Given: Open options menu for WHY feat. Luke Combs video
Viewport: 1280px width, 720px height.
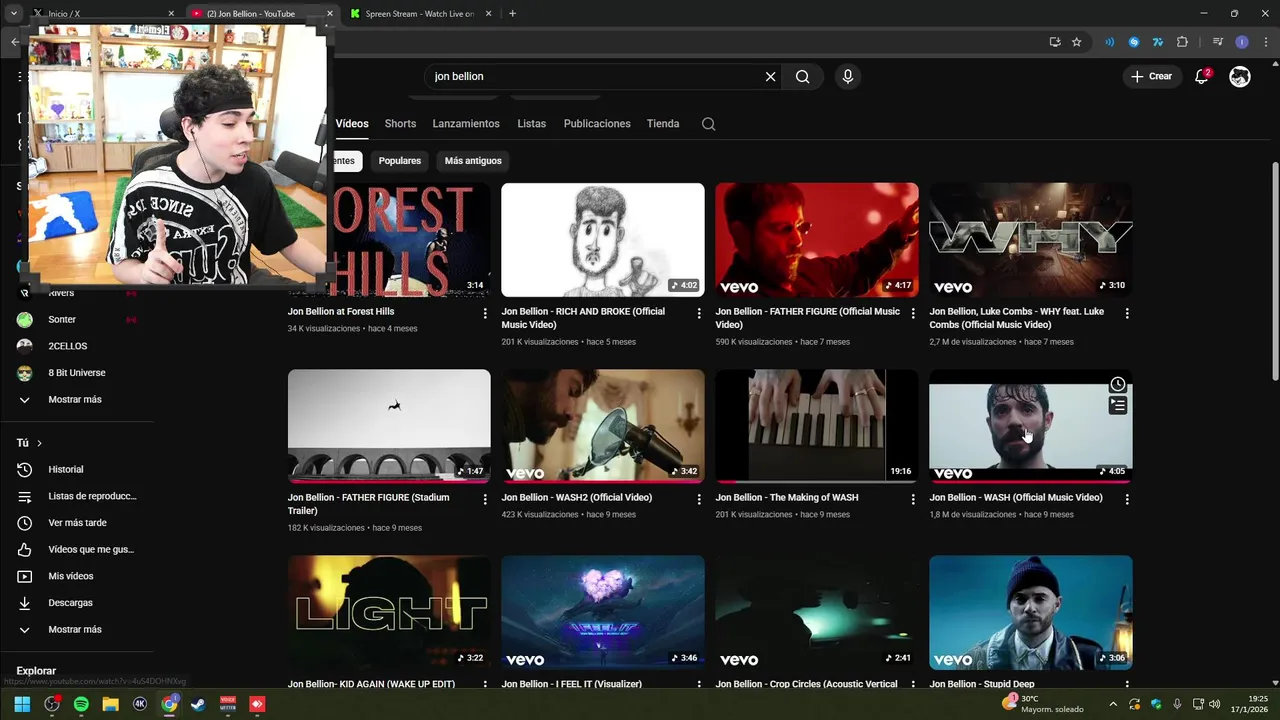Looking at the screenshot, I should 1127,313.
